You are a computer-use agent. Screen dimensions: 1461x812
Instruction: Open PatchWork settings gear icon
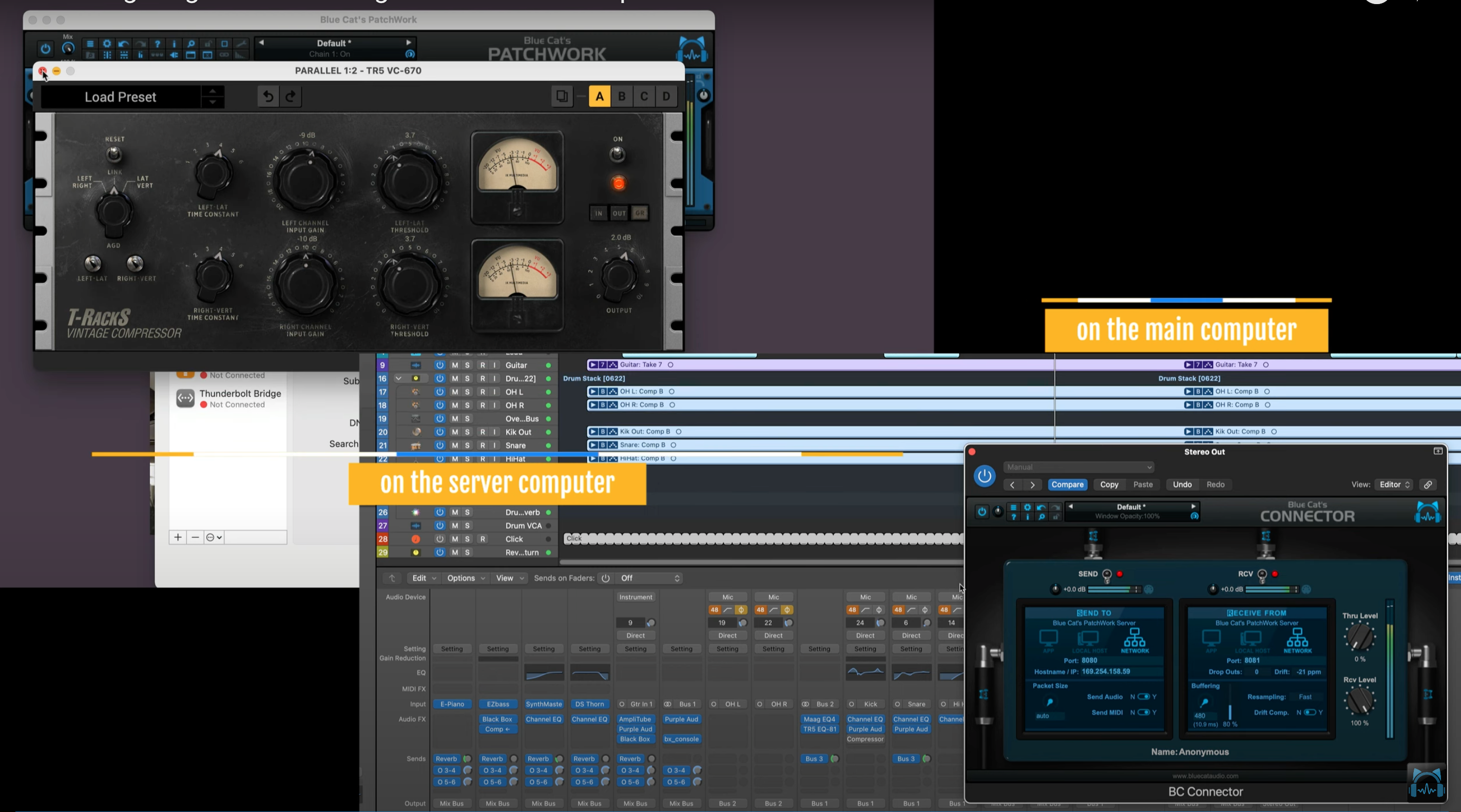click(x=107, y=44)
